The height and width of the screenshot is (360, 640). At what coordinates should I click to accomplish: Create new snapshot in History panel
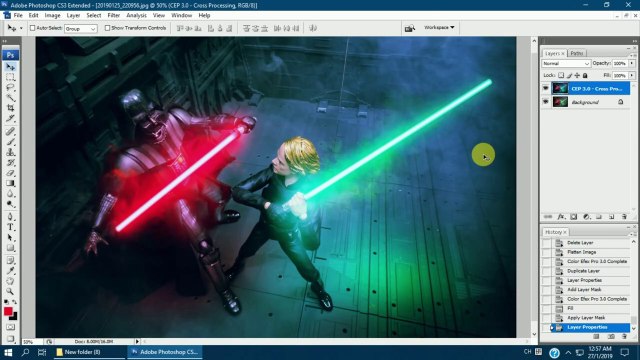[611, 337]
